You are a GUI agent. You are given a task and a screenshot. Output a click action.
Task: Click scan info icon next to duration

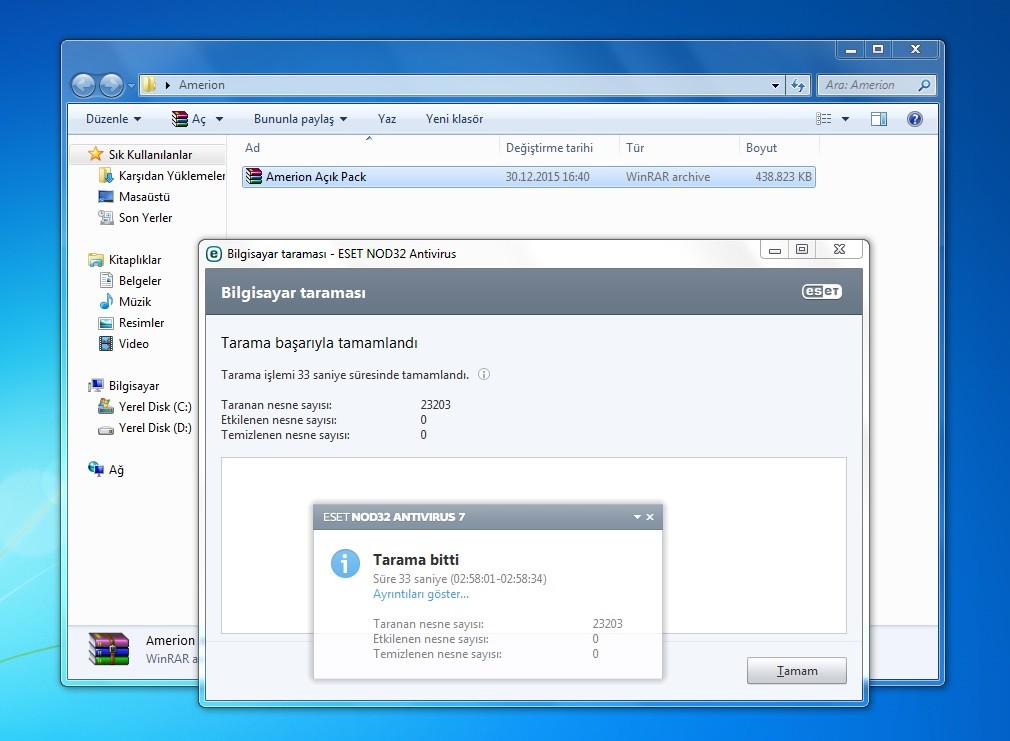click(x=484, y=374)
